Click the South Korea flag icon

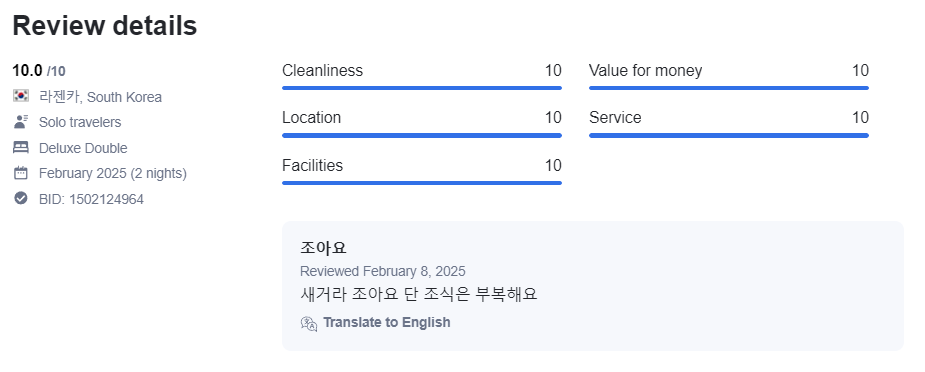click(21, 96)
